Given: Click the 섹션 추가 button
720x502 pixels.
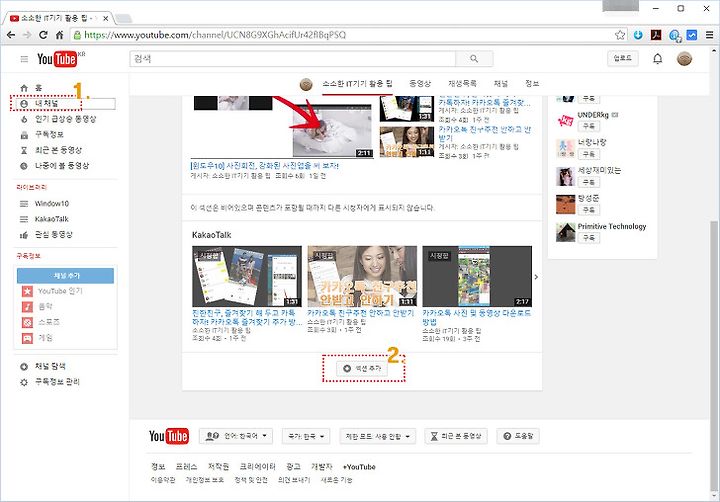Looking at the screenshot, I should pos(362,369).
